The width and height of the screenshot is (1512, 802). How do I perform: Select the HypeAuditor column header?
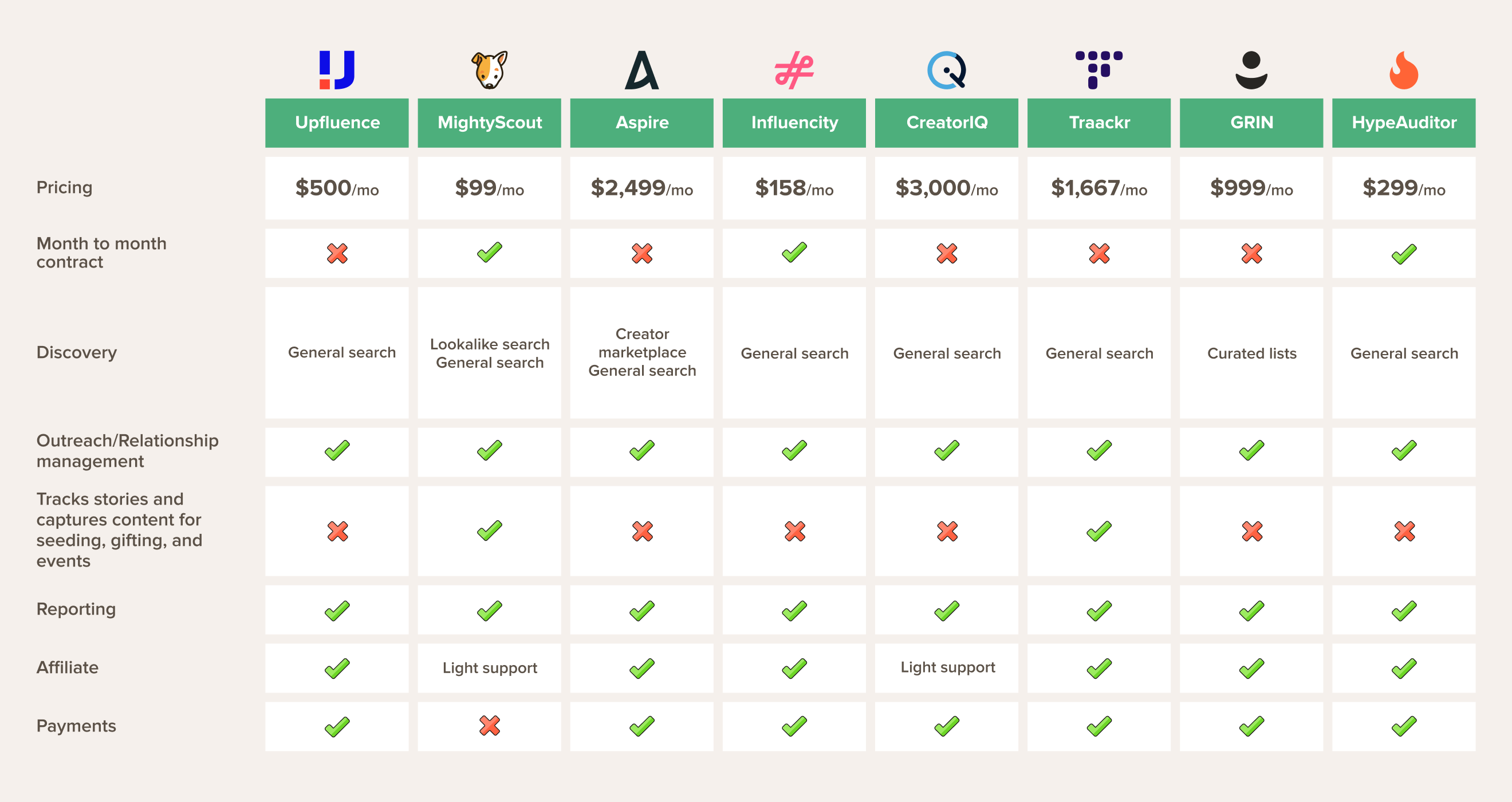point(1403,123)
